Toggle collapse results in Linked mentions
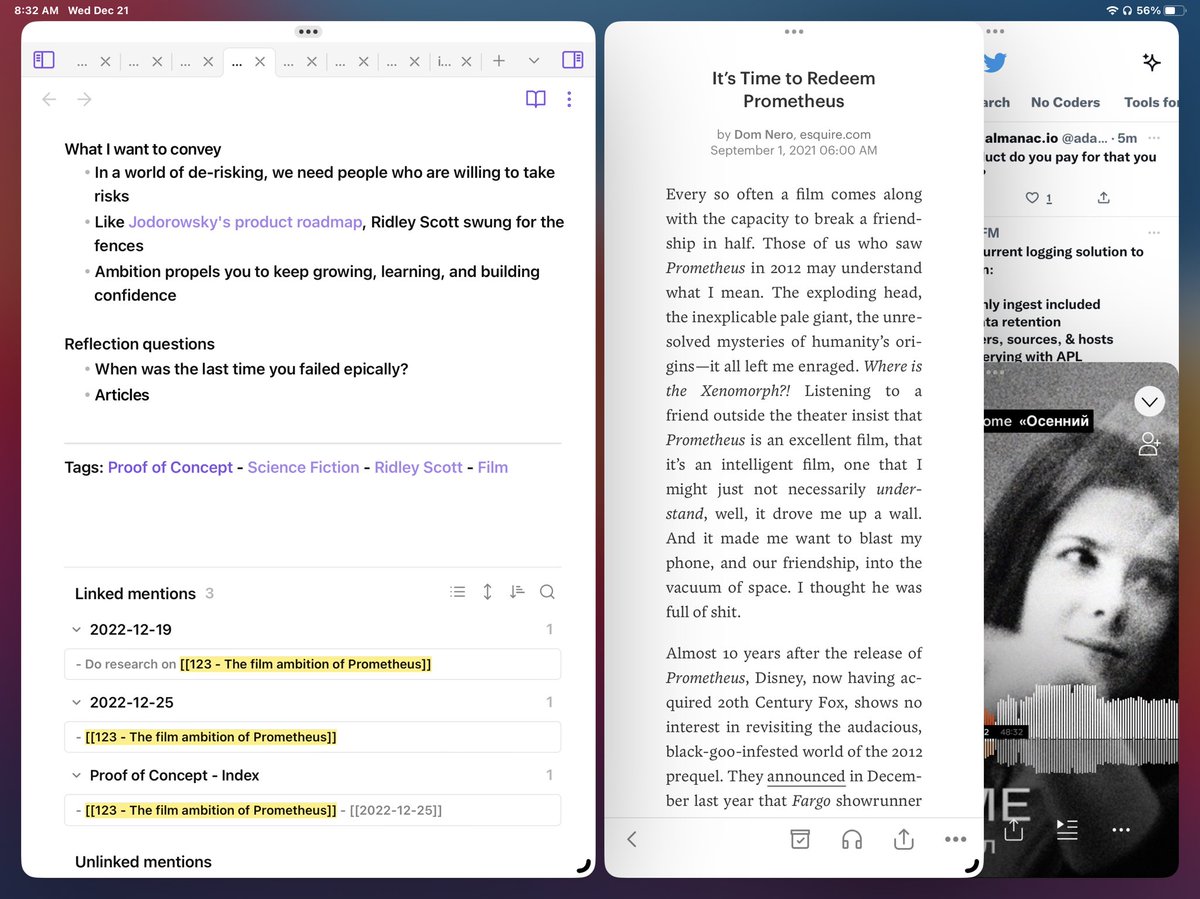1200x899 pixels. (458, 592)
